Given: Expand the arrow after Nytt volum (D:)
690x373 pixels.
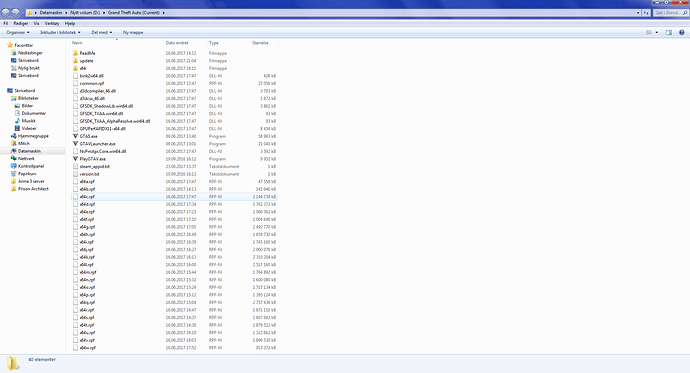Looking at the screenshot, I should coord(104,13).
